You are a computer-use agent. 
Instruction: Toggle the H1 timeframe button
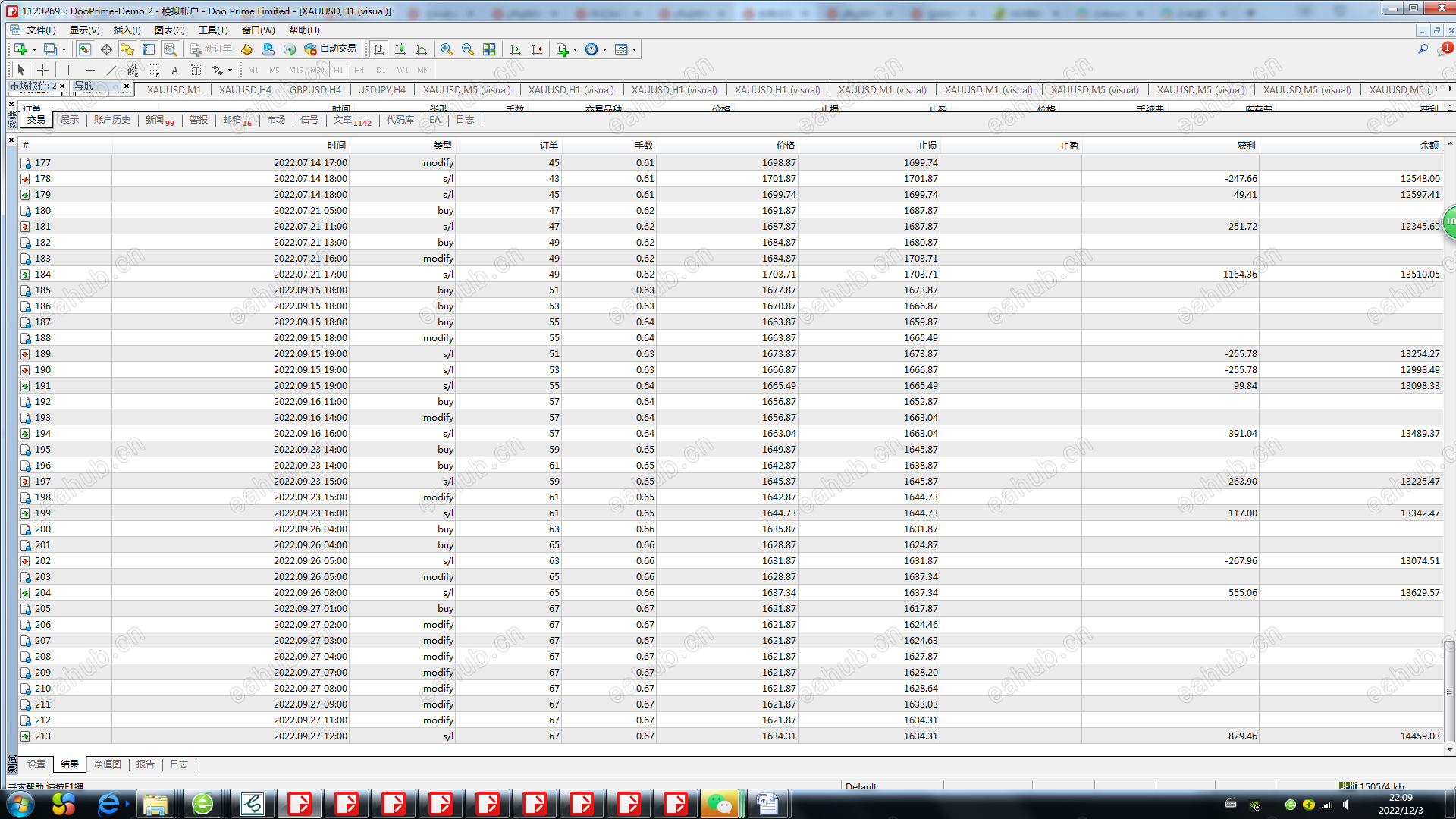tap(338, 70)
